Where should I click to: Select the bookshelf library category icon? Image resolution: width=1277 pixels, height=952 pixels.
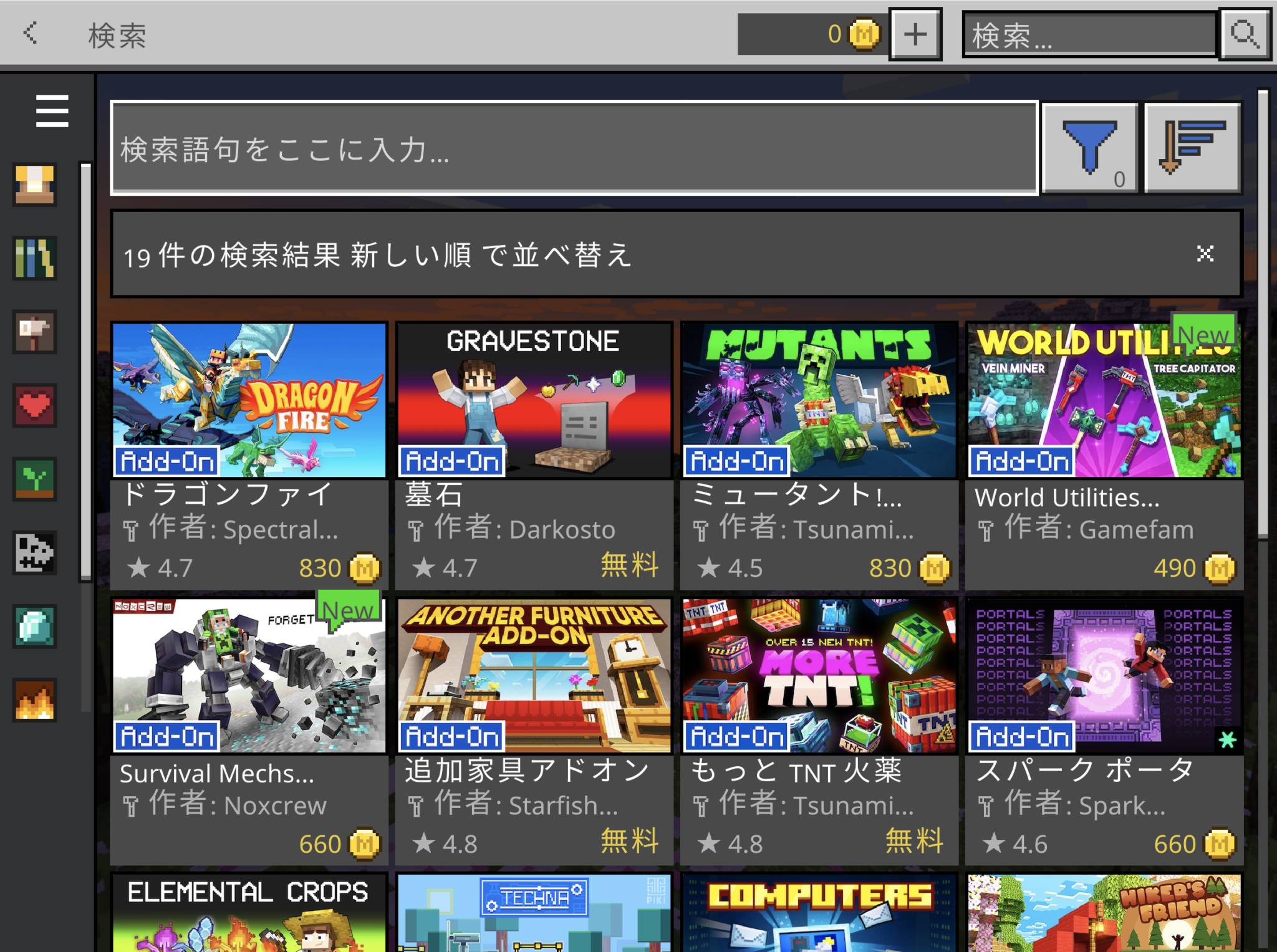point(34,257)
